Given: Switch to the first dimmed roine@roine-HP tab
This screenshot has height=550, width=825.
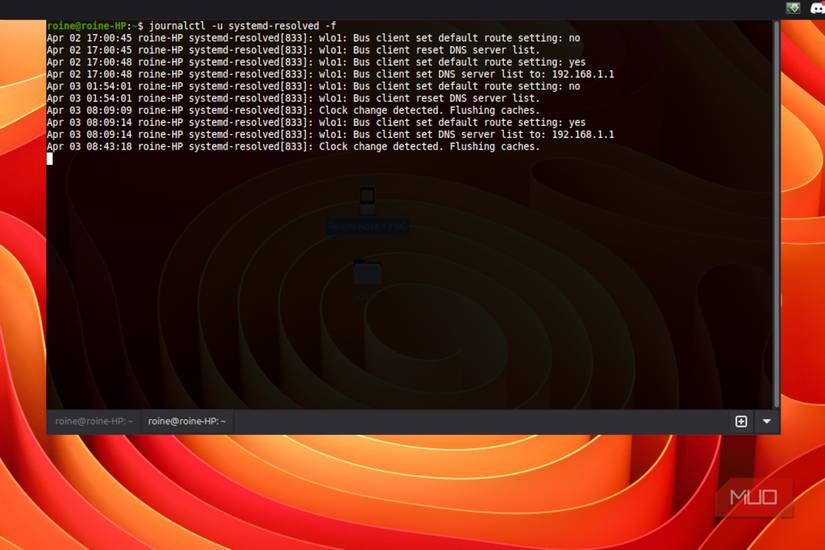Looking at the screenshot, I should pyautogui.click(x=94, y=421).
